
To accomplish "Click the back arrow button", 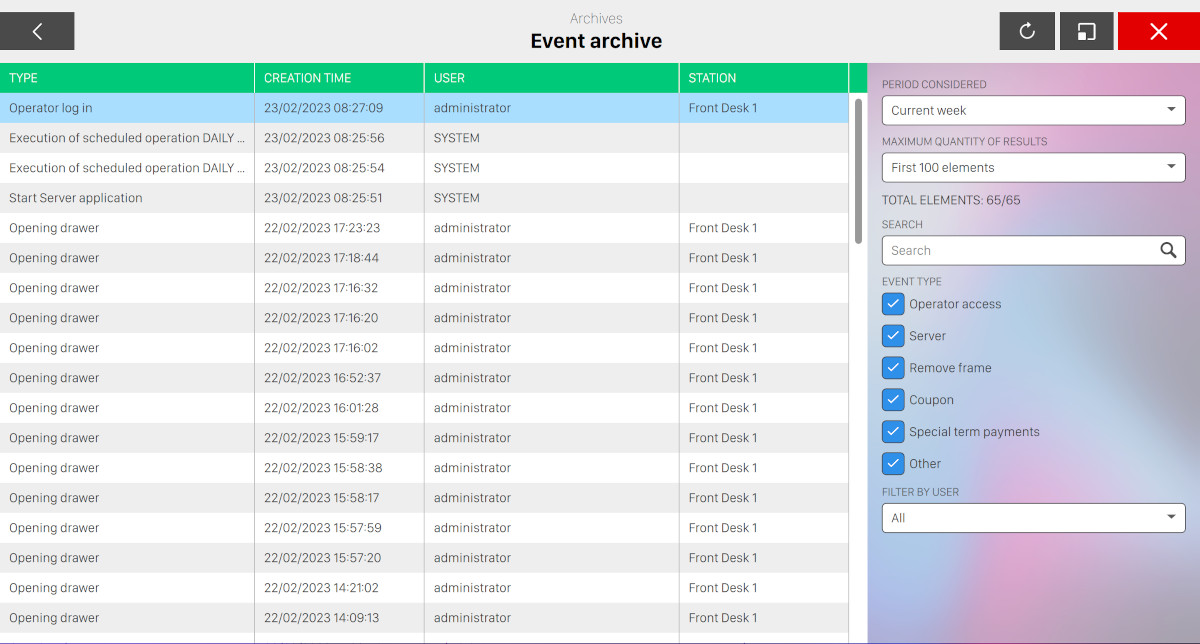I will click(37, 31).
